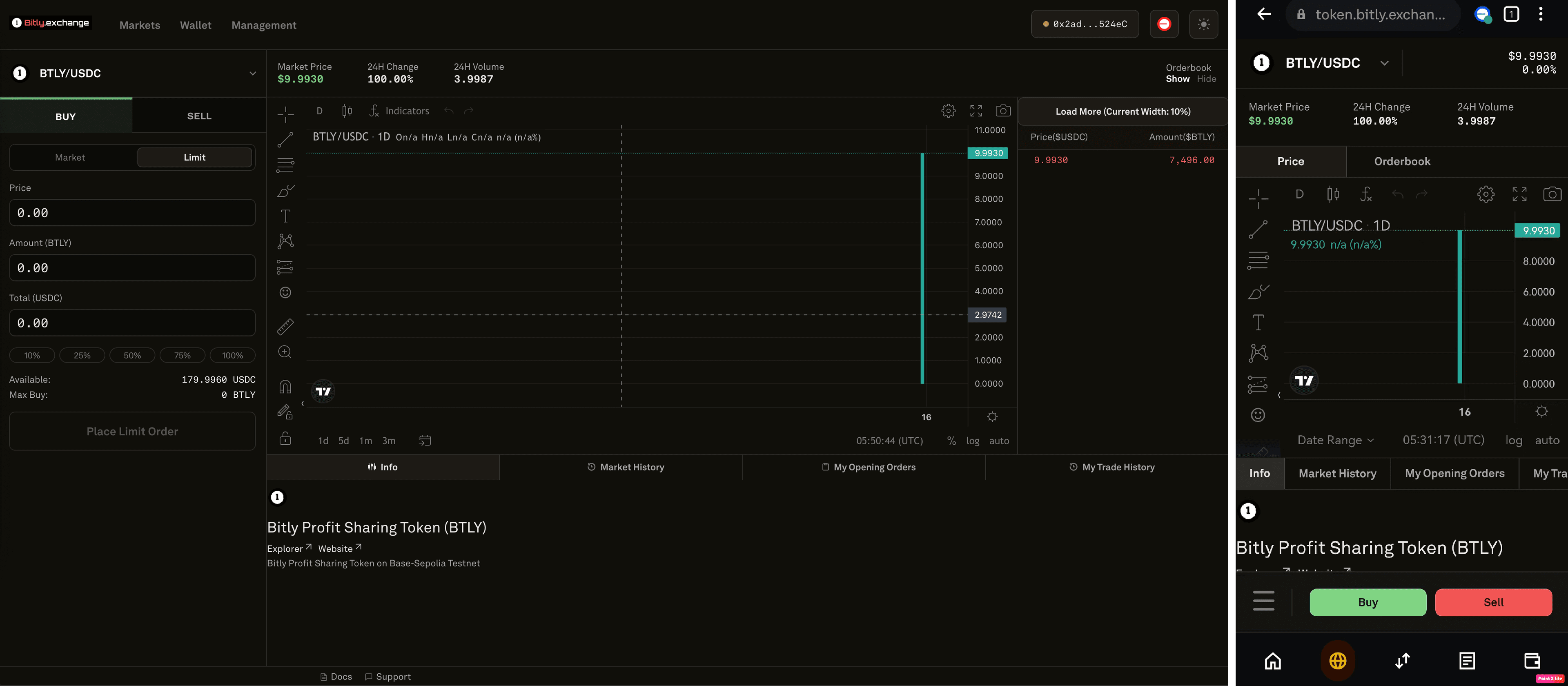The image size is (1568, 686).
Task: Open Market History tab on desktop
Action: click(x=626, y=468)
